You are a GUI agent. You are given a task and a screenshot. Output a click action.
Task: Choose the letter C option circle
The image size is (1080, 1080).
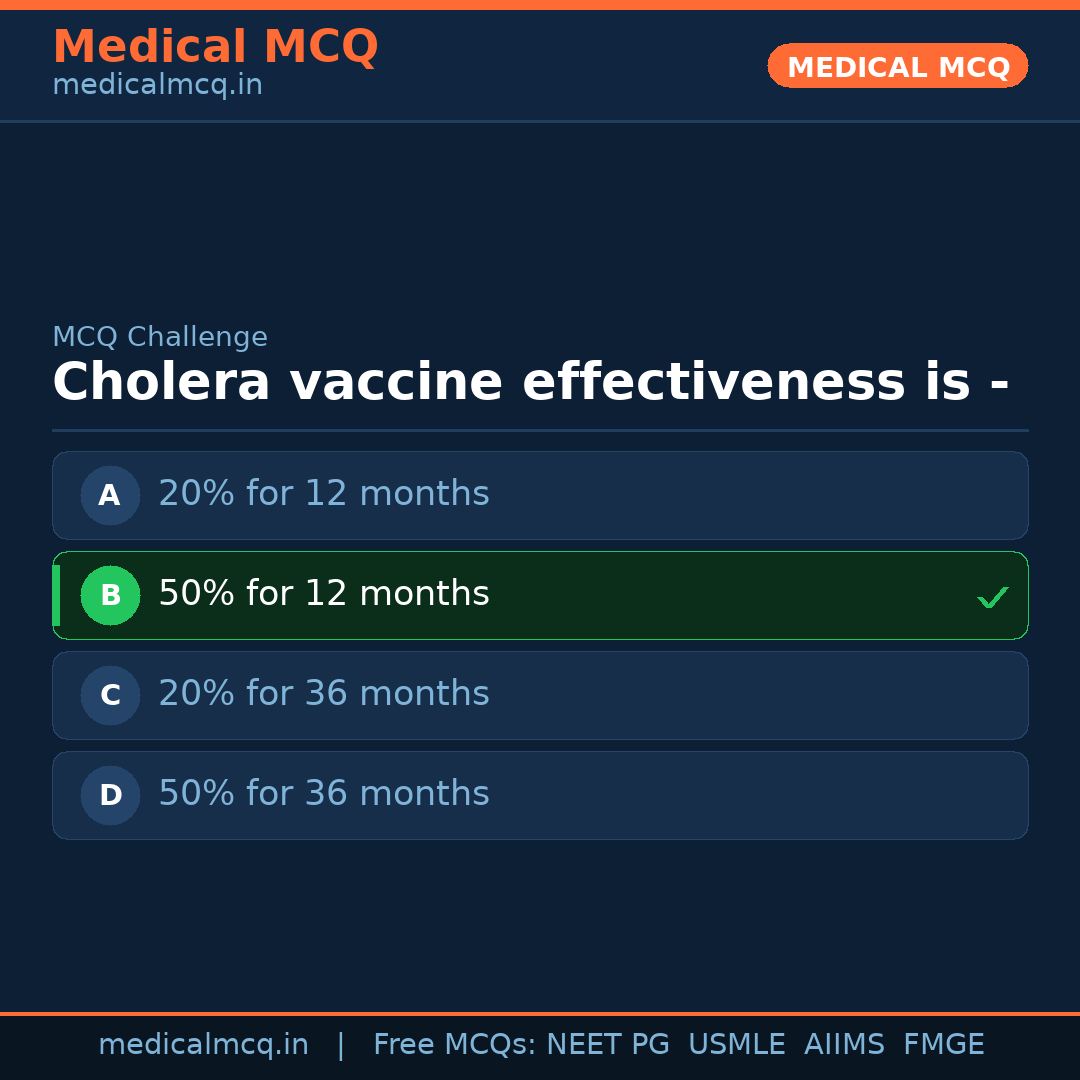point(110,695)
